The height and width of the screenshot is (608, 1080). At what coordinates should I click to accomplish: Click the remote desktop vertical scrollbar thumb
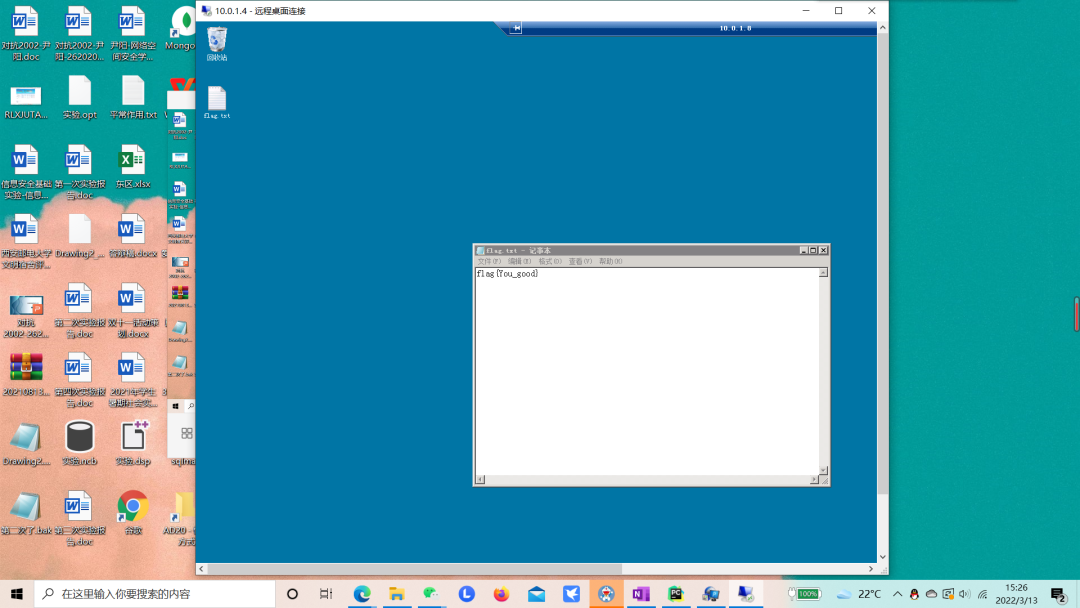click(882, 264)
